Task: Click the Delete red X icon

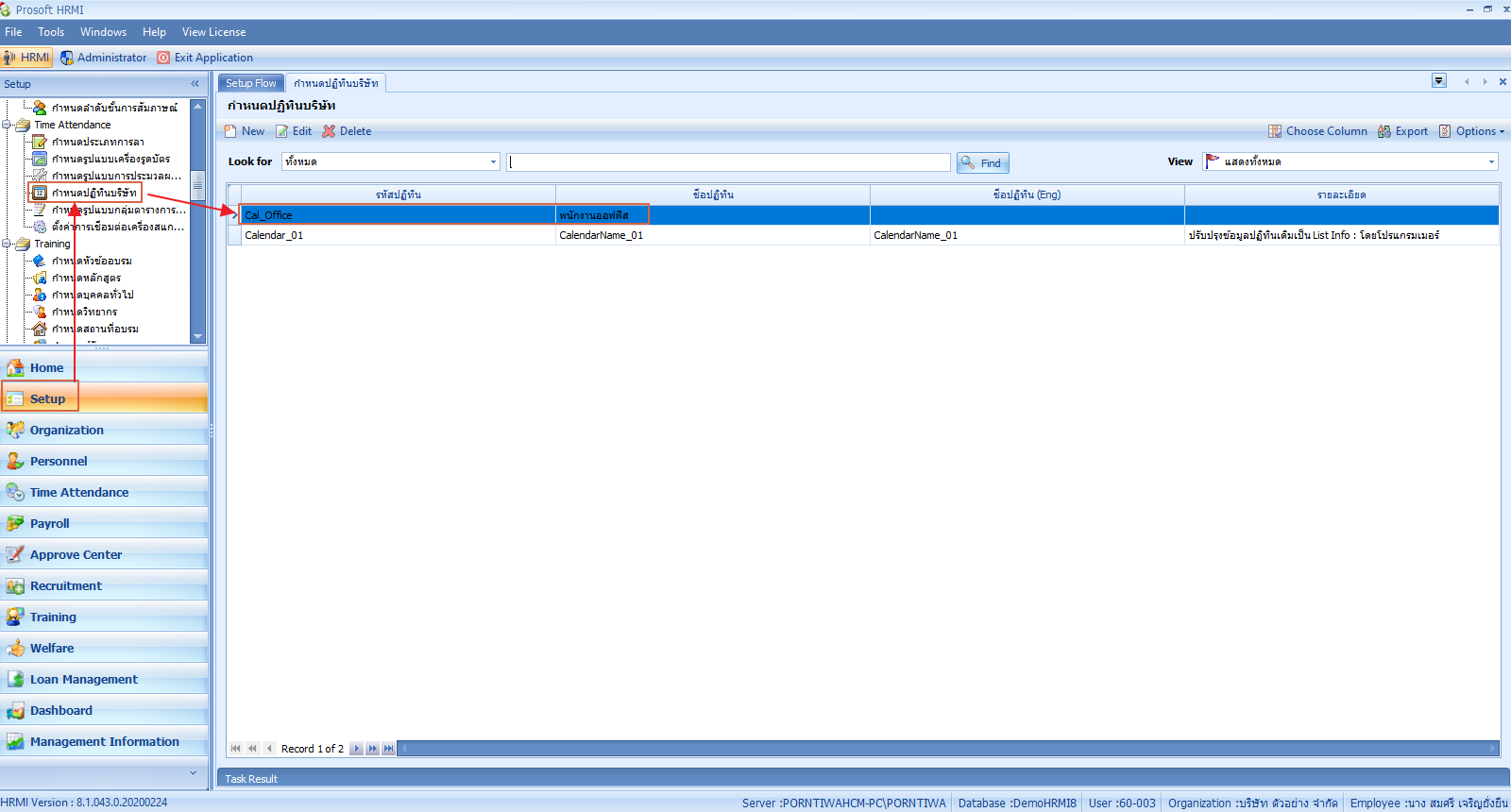Action: [x=329, y=131]
